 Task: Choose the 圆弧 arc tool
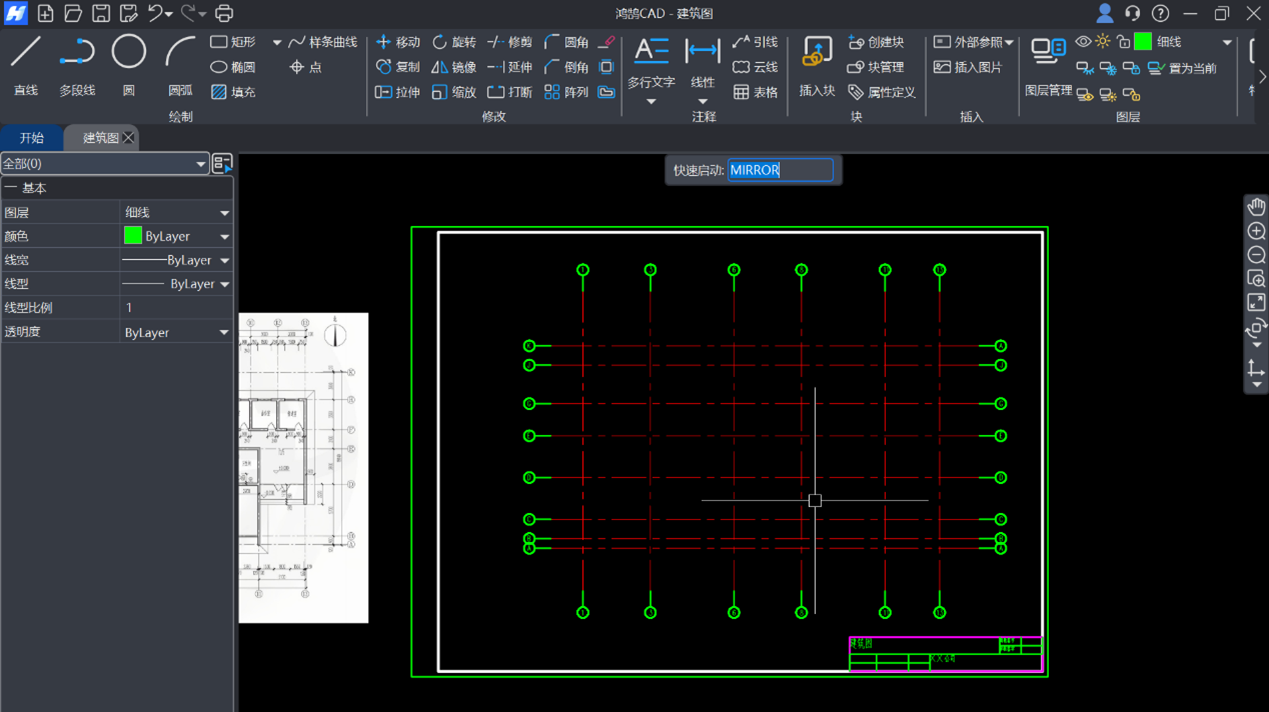pyautogui.click(x=180, y=64)
